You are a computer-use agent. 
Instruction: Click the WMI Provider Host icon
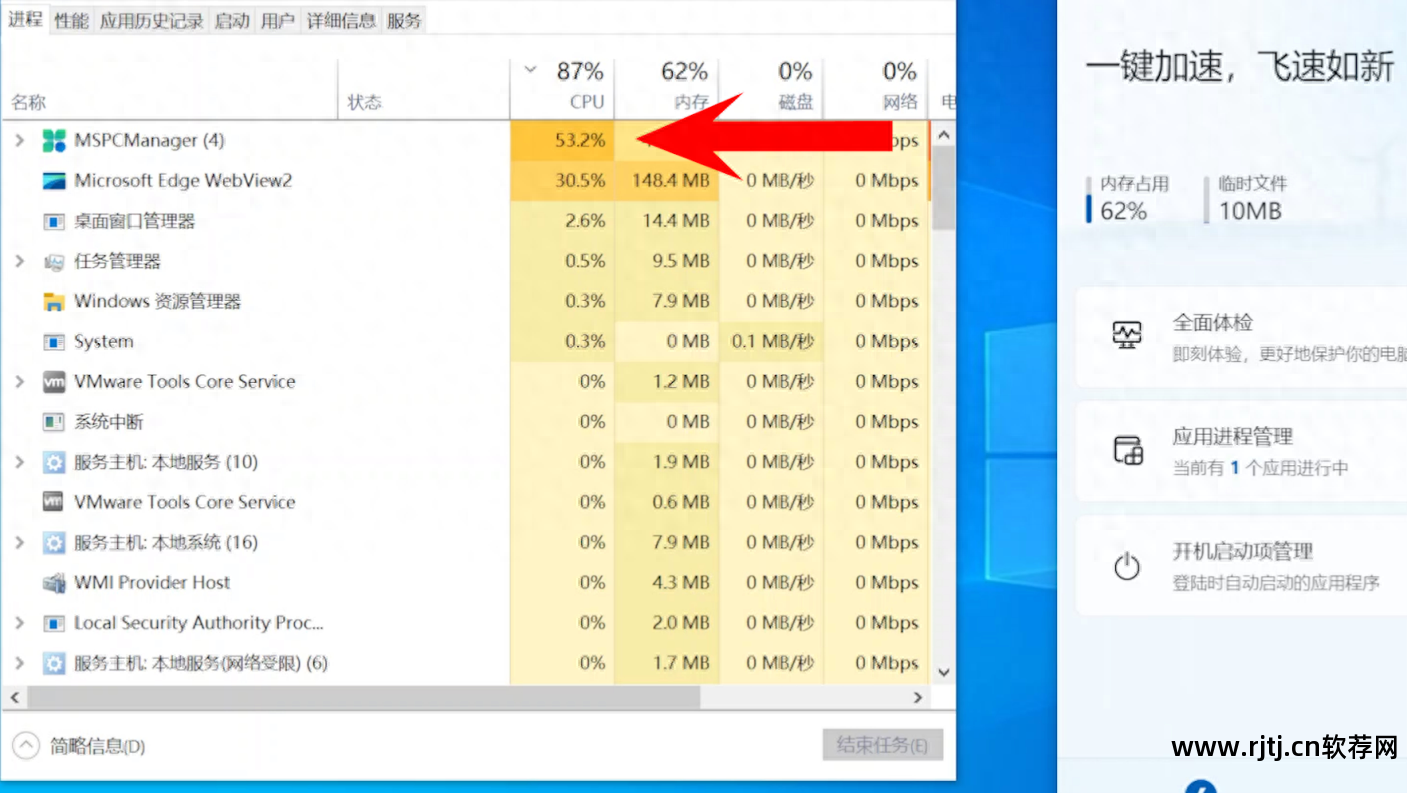tap(54, 583)
